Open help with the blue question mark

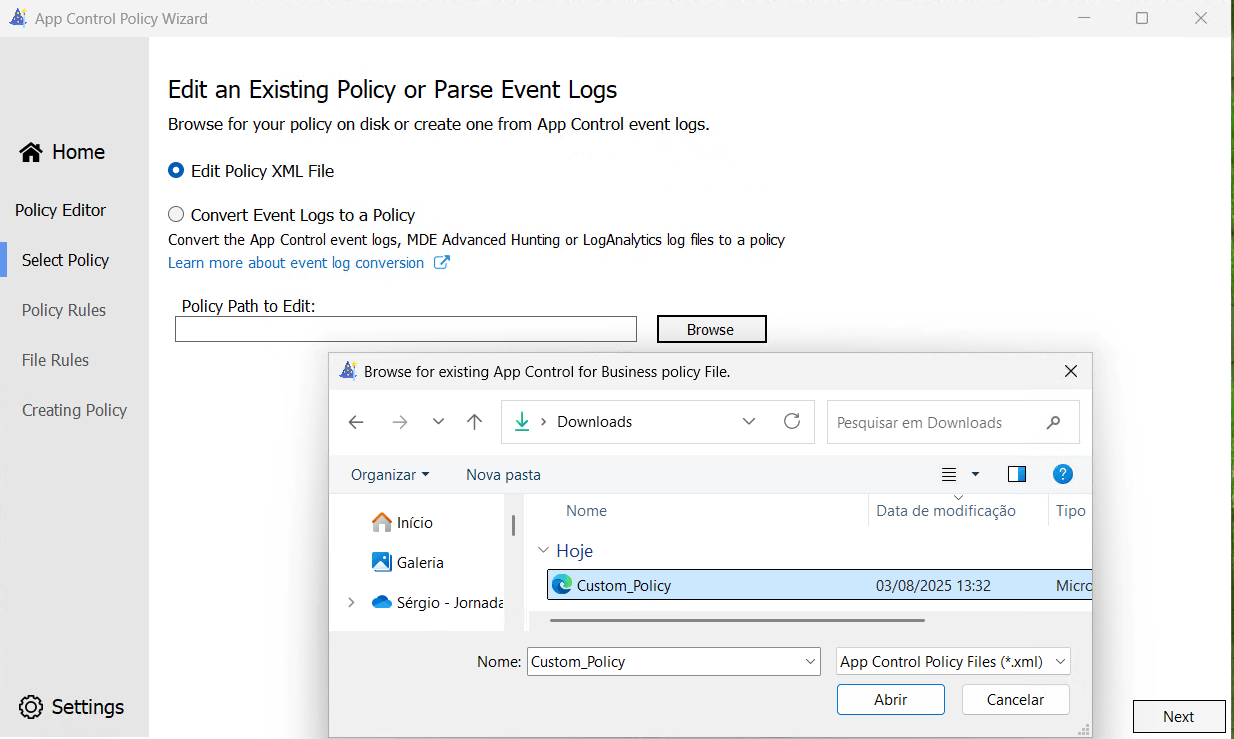pyautogui.click(x=1063, y=474)
